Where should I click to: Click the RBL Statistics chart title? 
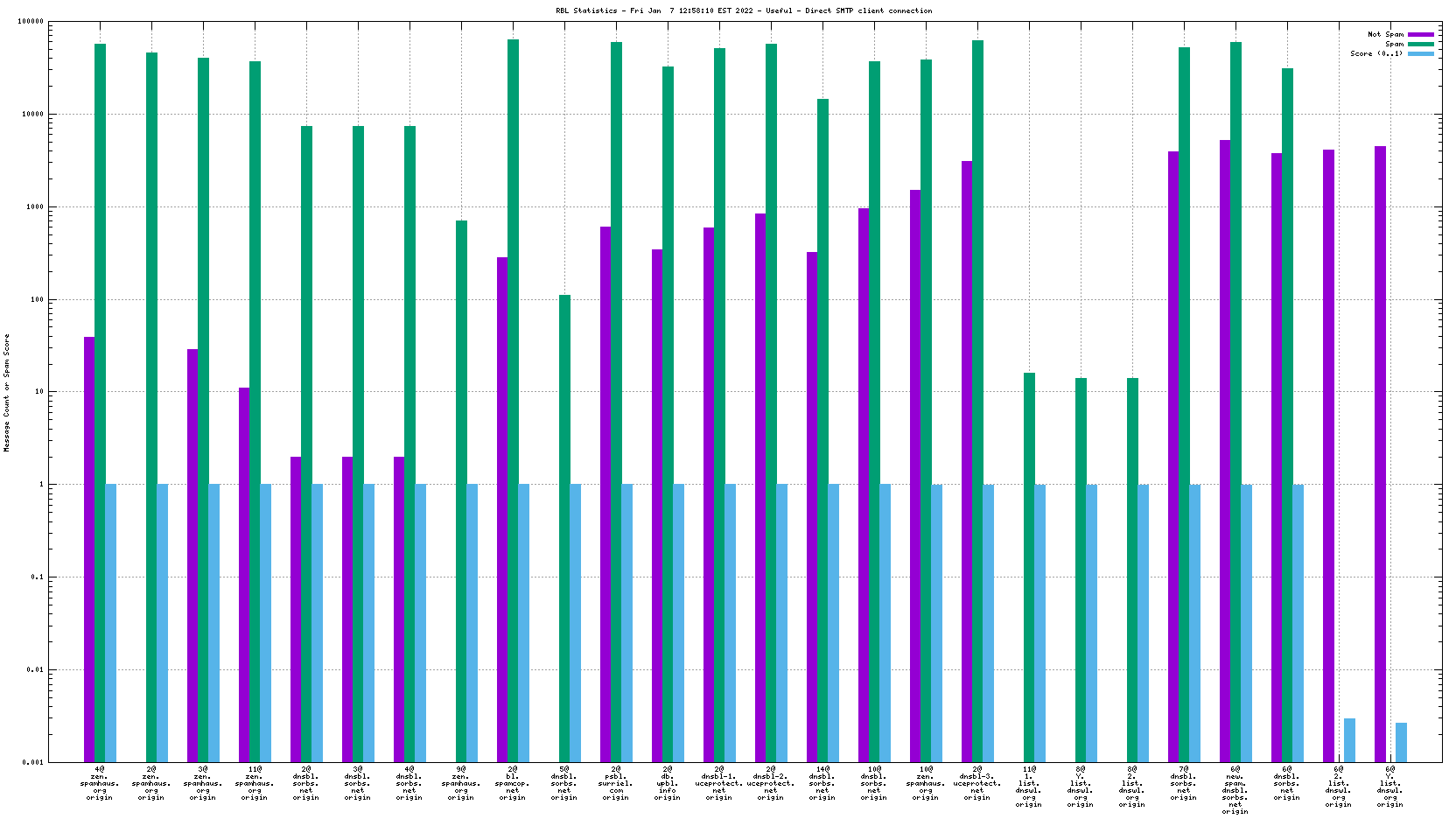tap(744, 11)
